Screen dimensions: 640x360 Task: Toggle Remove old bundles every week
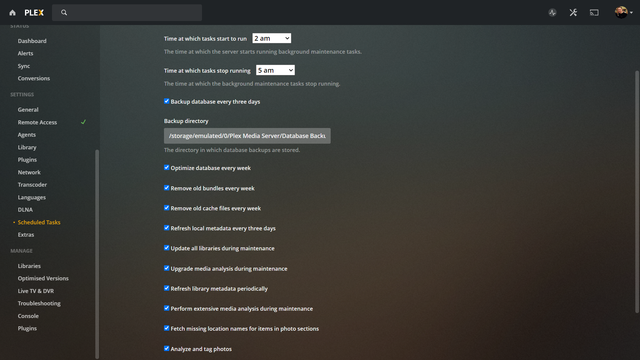pyautogui.click(x=167, y=188)
